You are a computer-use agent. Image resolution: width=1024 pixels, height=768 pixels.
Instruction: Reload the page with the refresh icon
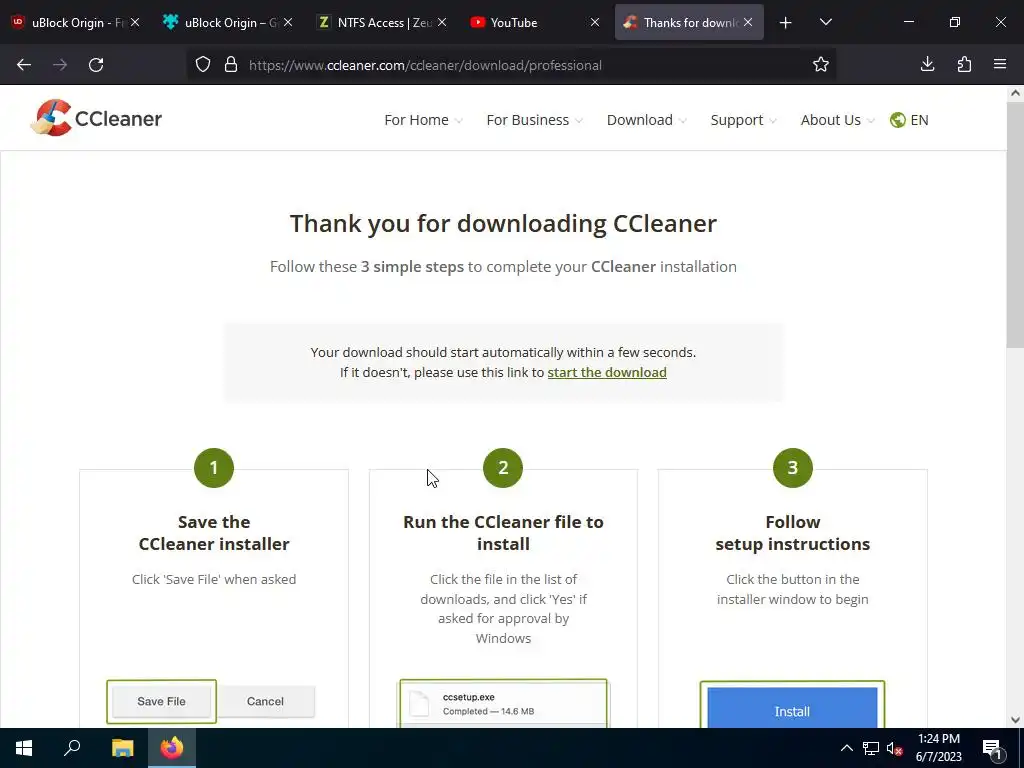96,65
